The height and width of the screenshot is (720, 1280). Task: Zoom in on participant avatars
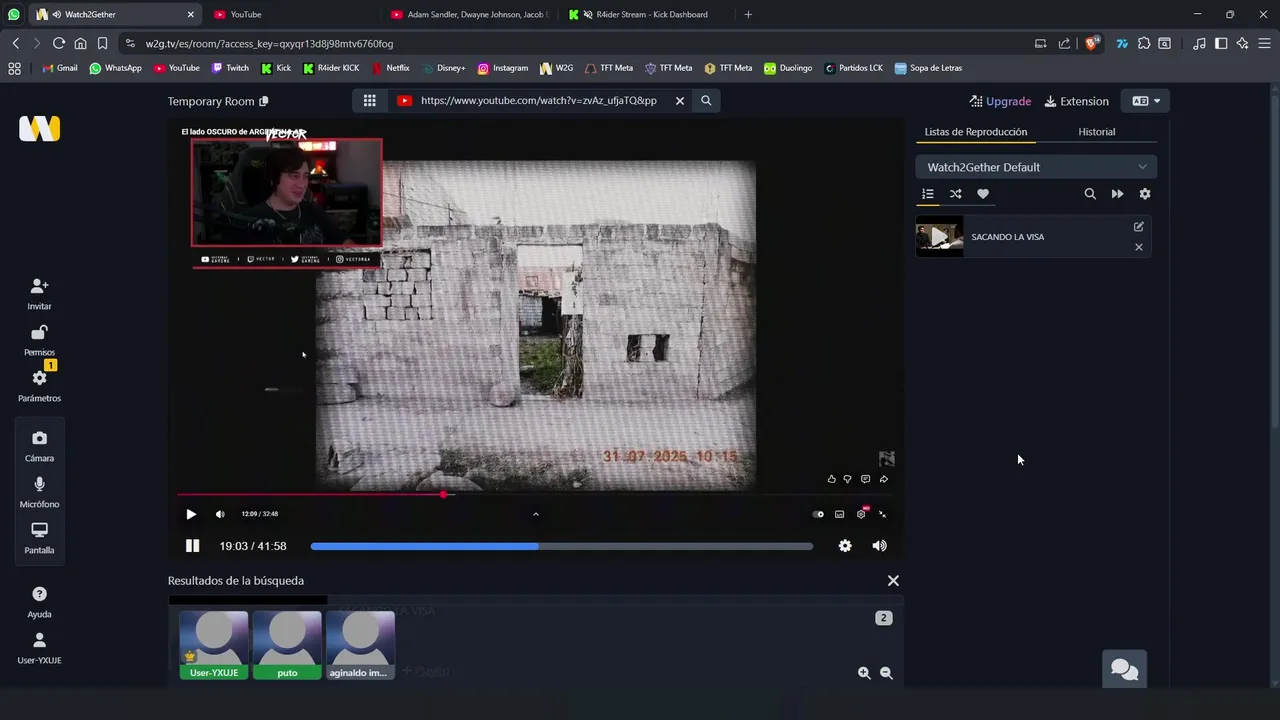click(x=864, y=674)
